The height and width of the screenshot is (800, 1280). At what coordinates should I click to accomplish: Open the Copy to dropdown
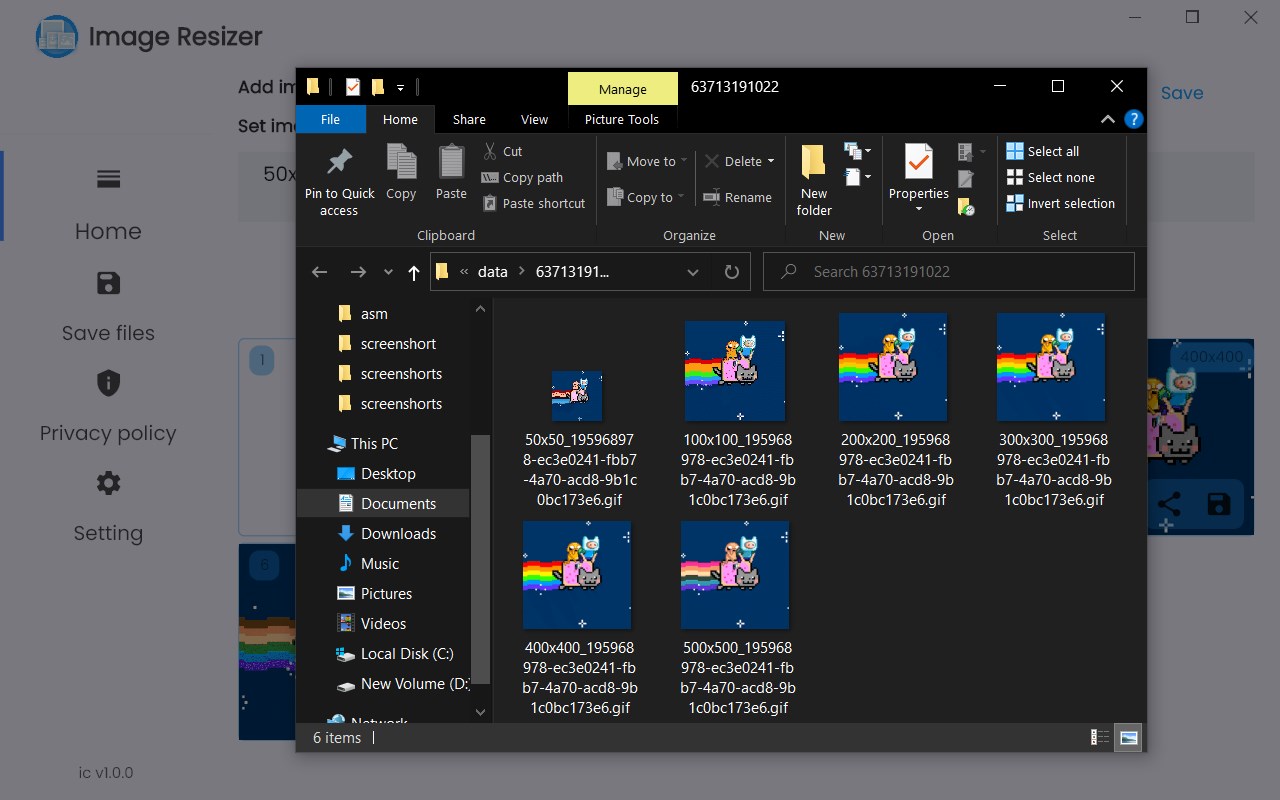pyautogui.click(x=645, y=197)
